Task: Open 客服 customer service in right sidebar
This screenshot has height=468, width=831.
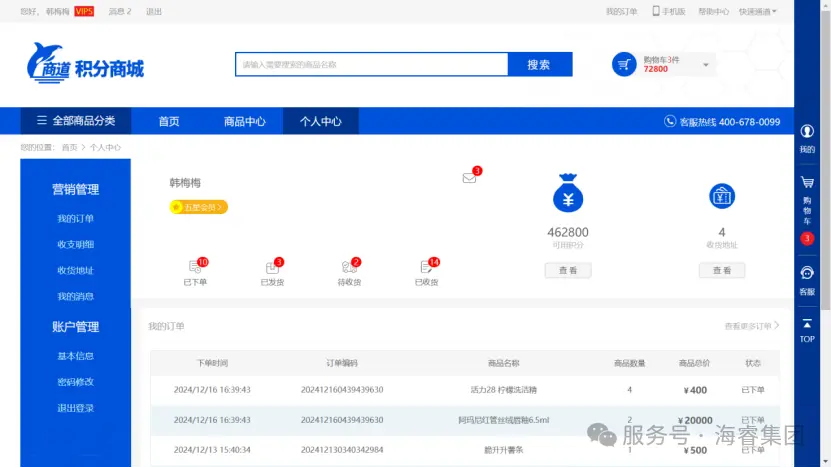Action: tap(807, 278)
